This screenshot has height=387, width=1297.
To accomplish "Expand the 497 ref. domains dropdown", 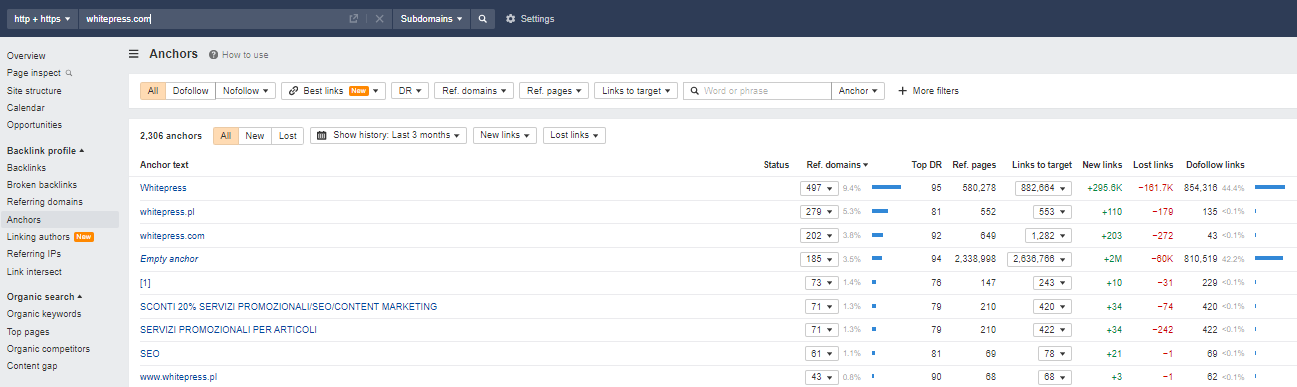I will pos(819,188).
